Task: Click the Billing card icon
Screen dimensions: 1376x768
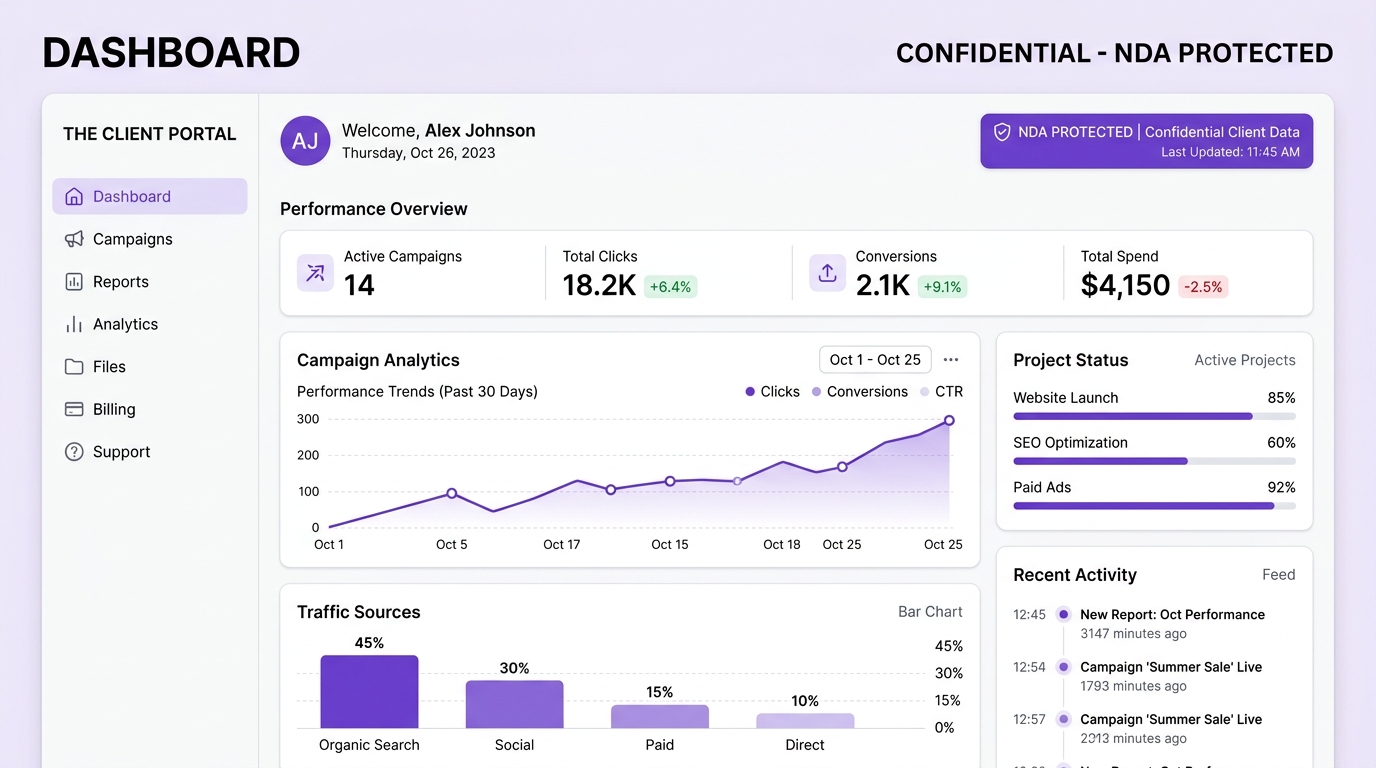Action: 74,409
